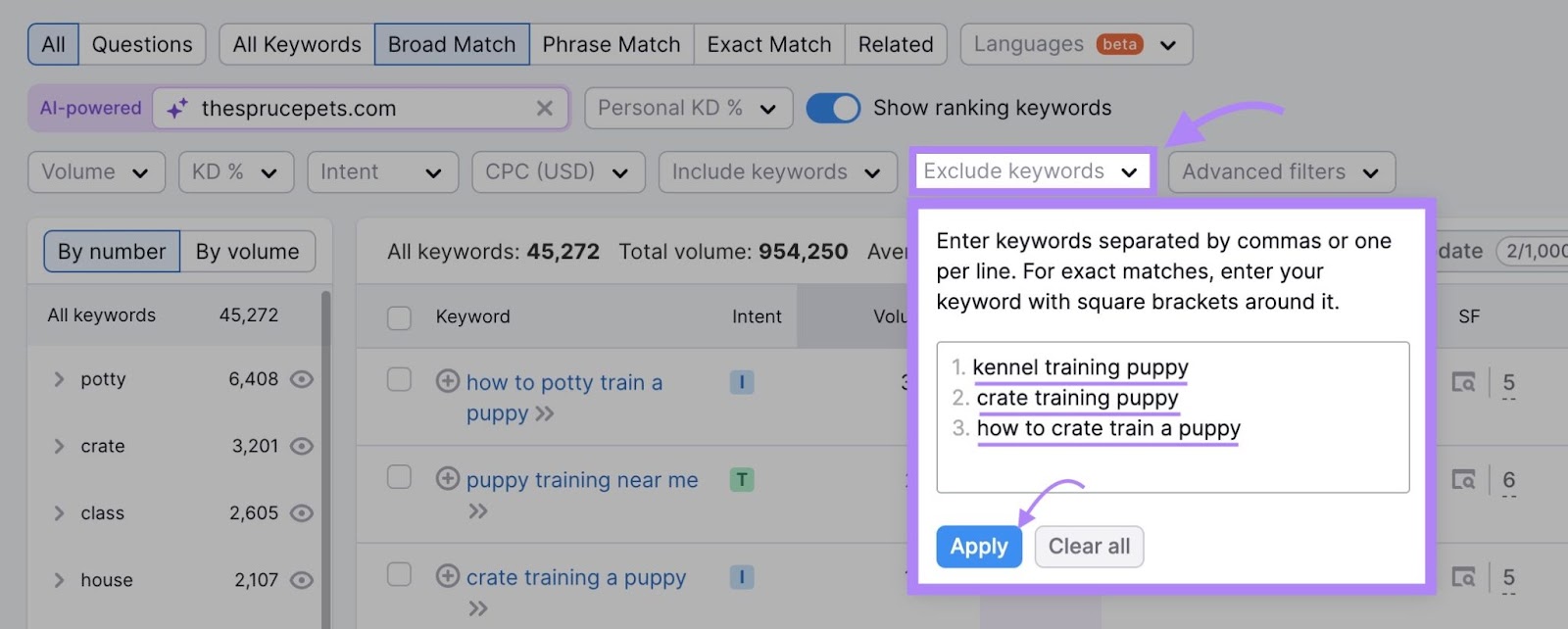1568x629 pixels.
Task: Click inside the exclude keywords text area
Action: pos(1172,460)
